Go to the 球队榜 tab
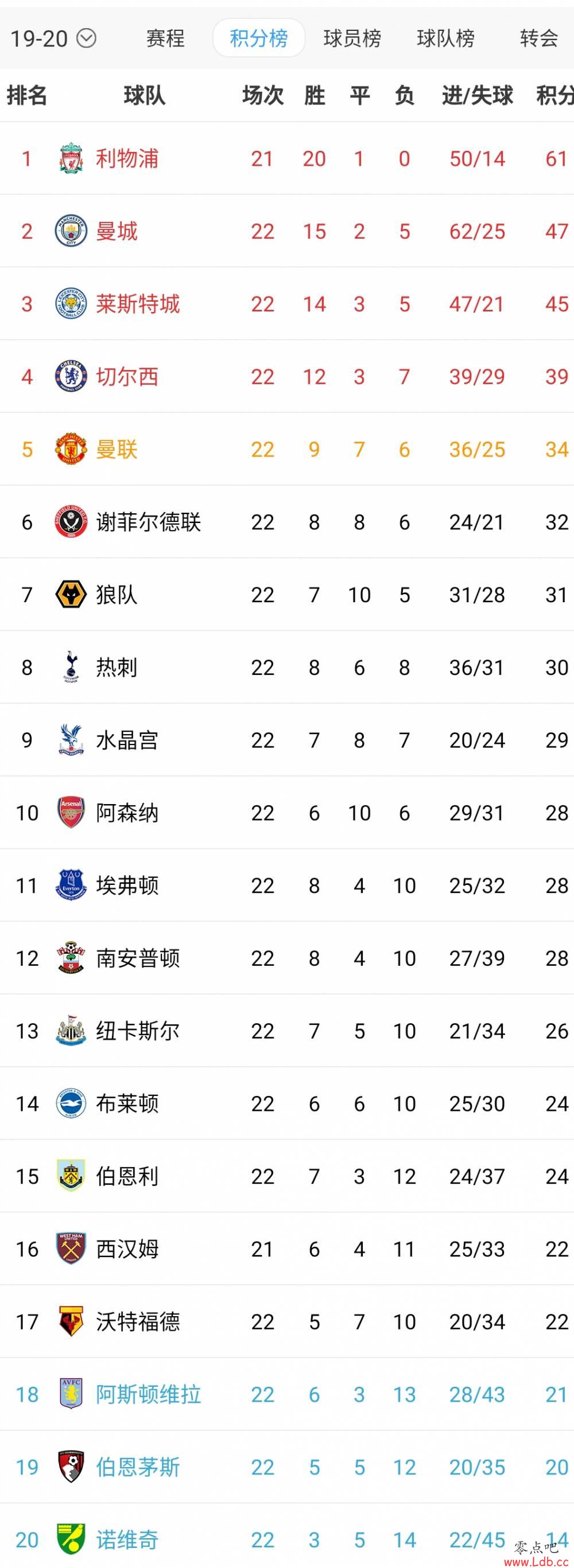The width and height of the screenshot is (574, 1568). [x=446, y=38]
